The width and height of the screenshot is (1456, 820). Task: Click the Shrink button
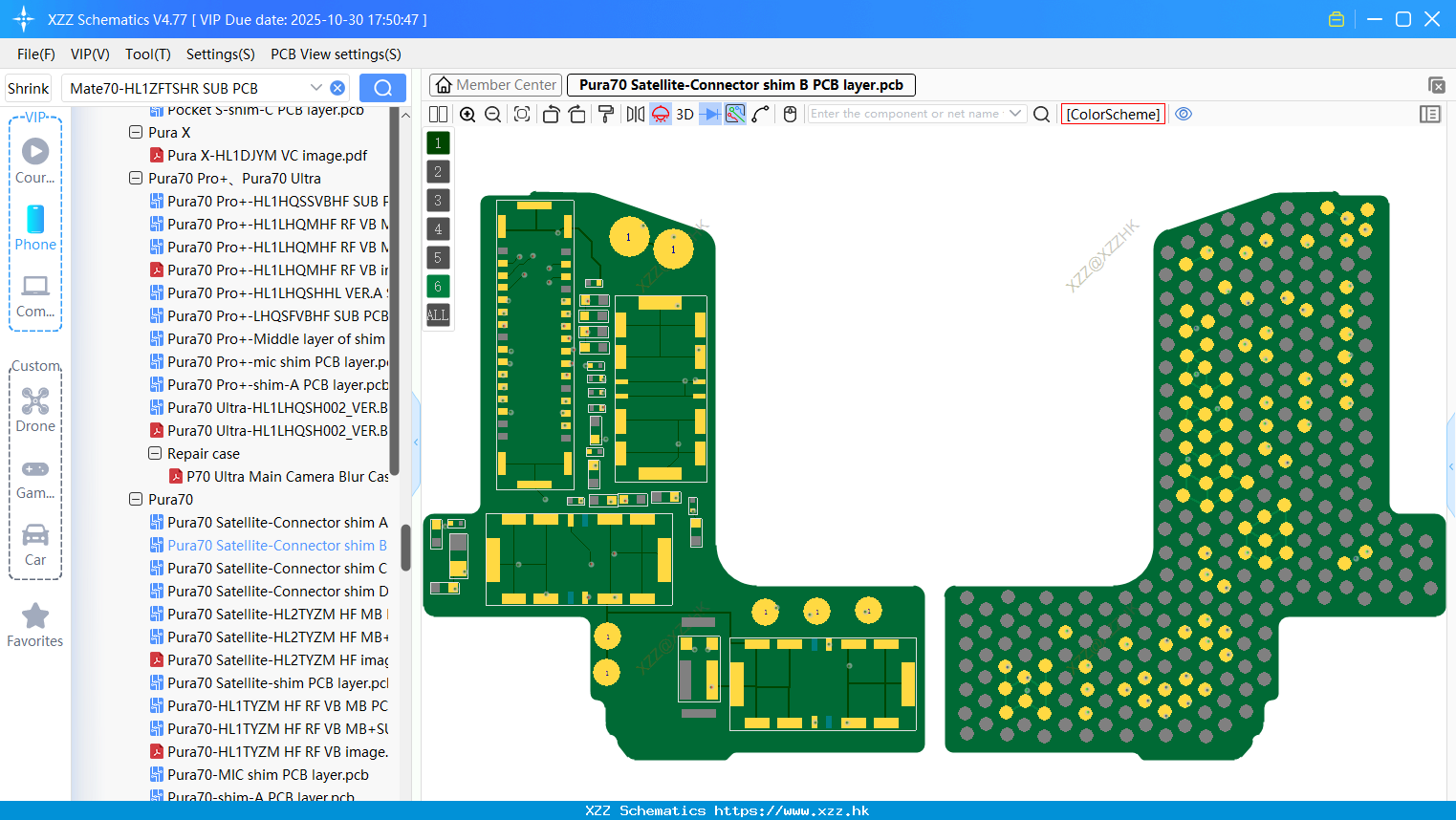(x=29, y=88)
